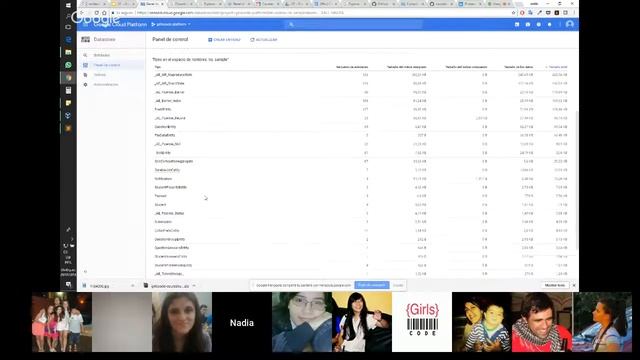The height and width of the screenshot is (360, 640).
Task: Go to Chrome's home page icon
Action: pos(104,13)
